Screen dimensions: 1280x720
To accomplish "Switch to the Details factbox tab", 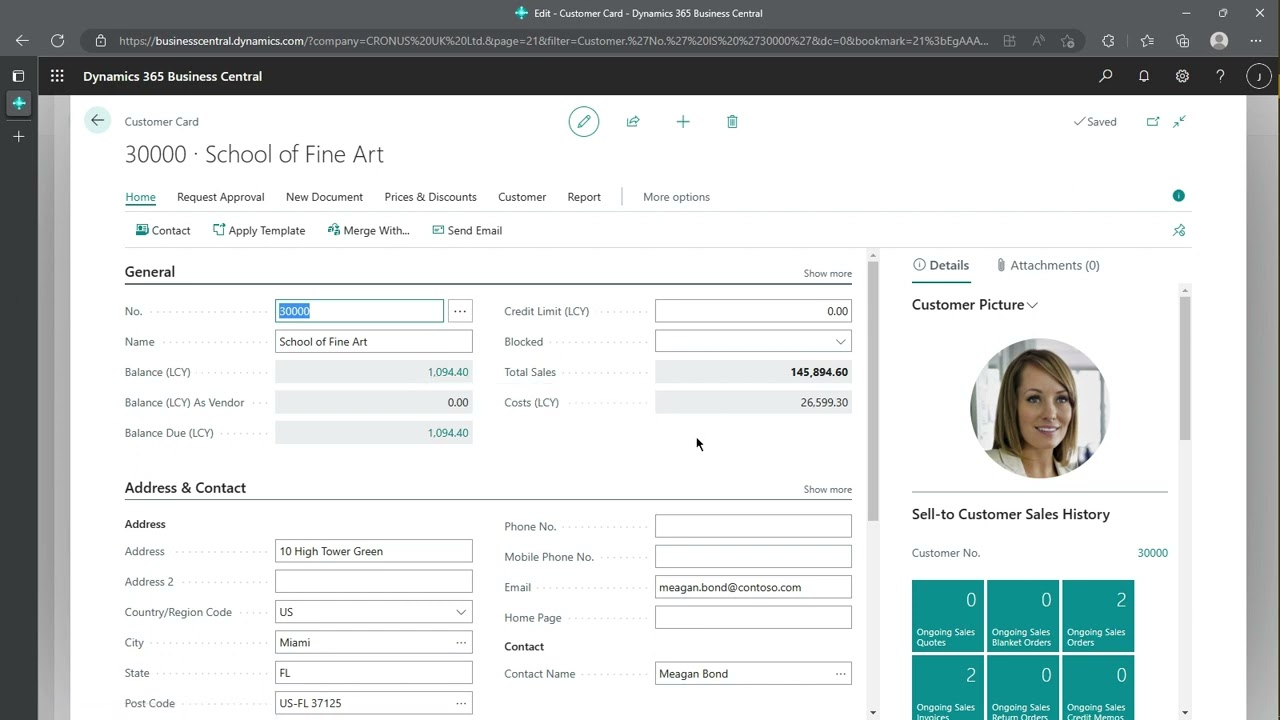I will click(941, 265).
